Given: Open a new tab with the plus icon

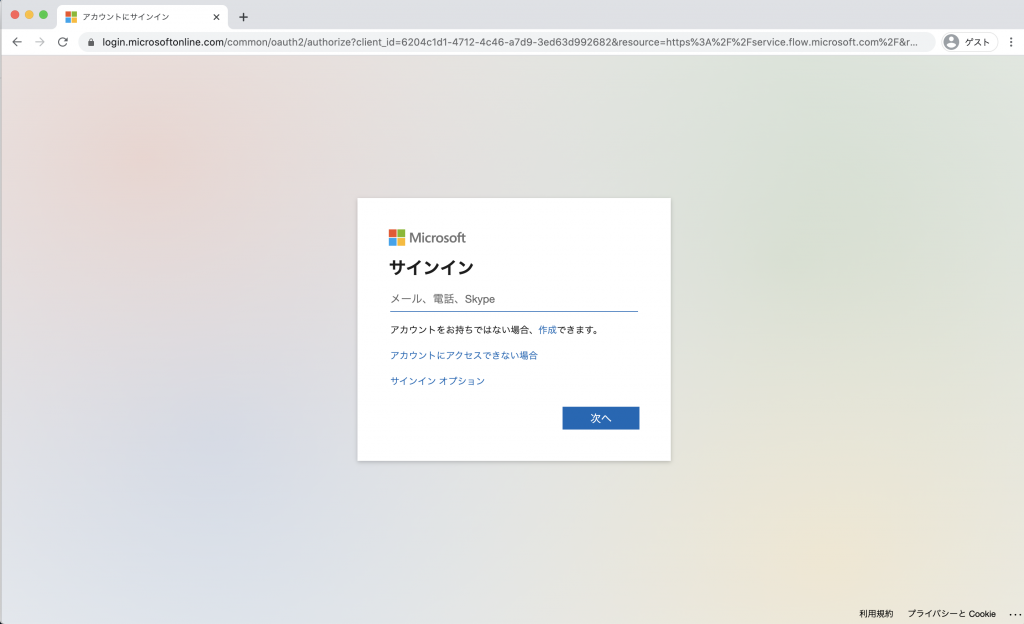Looking at the screenshot, I should (244, 17).
